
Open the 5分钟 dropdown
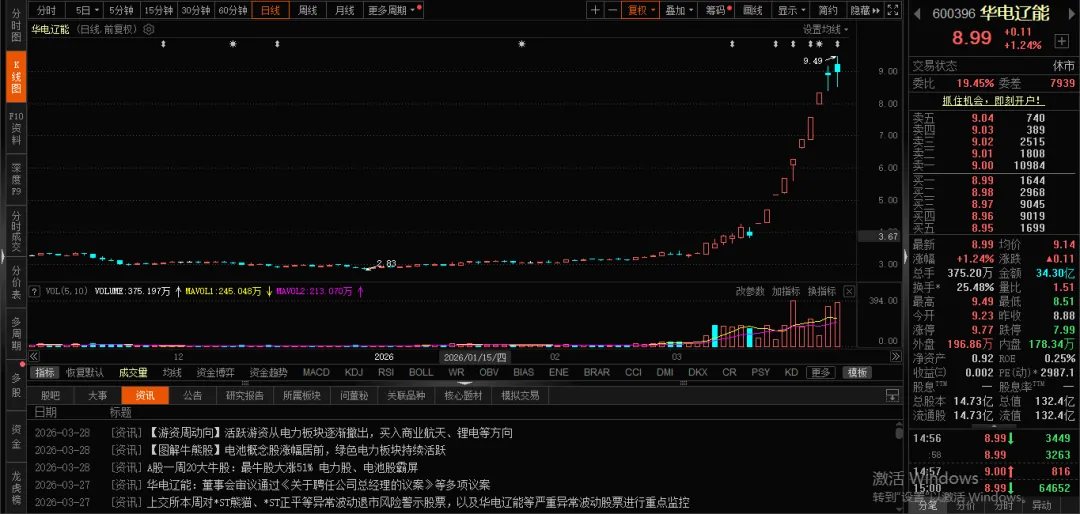click(x=122, y=10)
